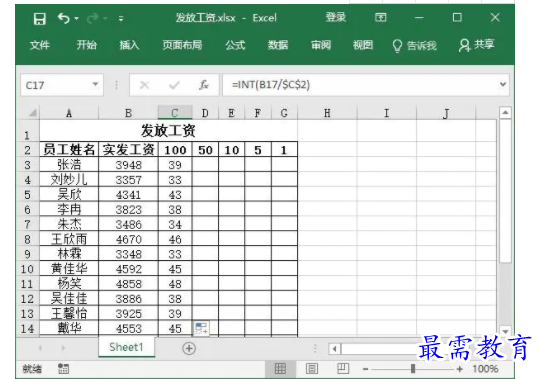The width and height of the screenshot is (540, 379).
Task: Click C column value 46
Action: coord(175,239)
